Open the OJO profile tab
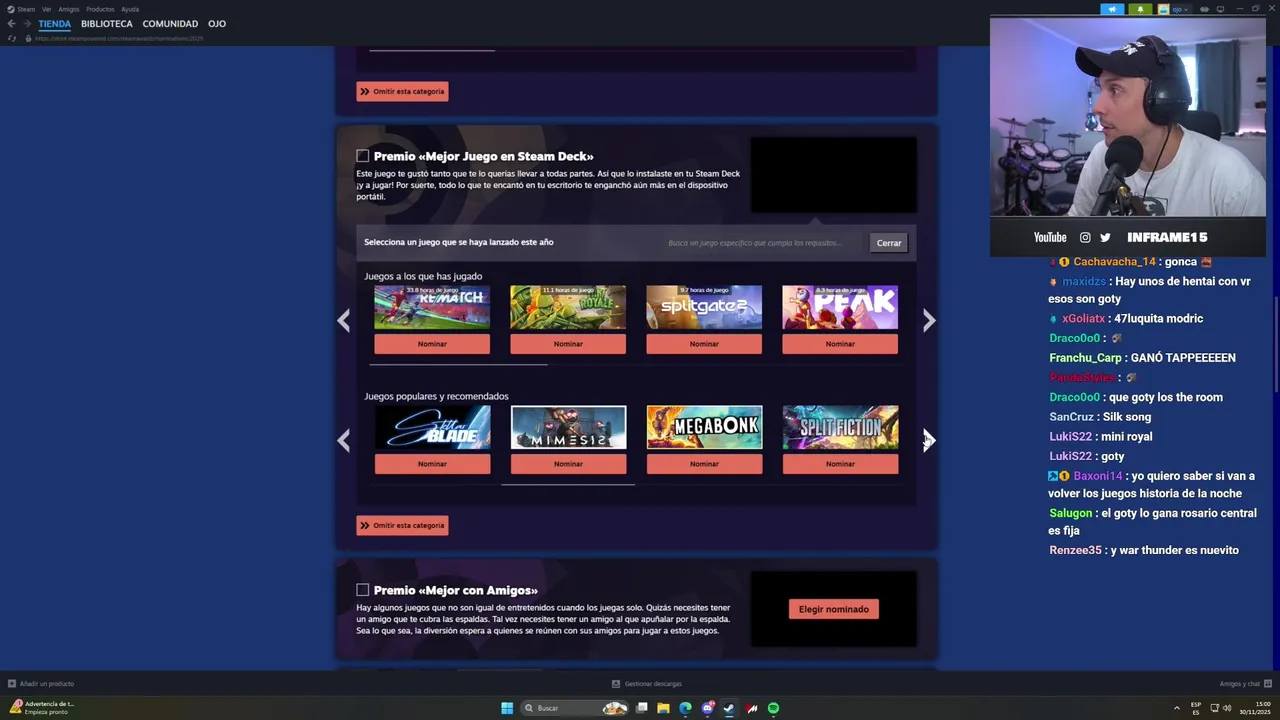 [x=217, y=24]
